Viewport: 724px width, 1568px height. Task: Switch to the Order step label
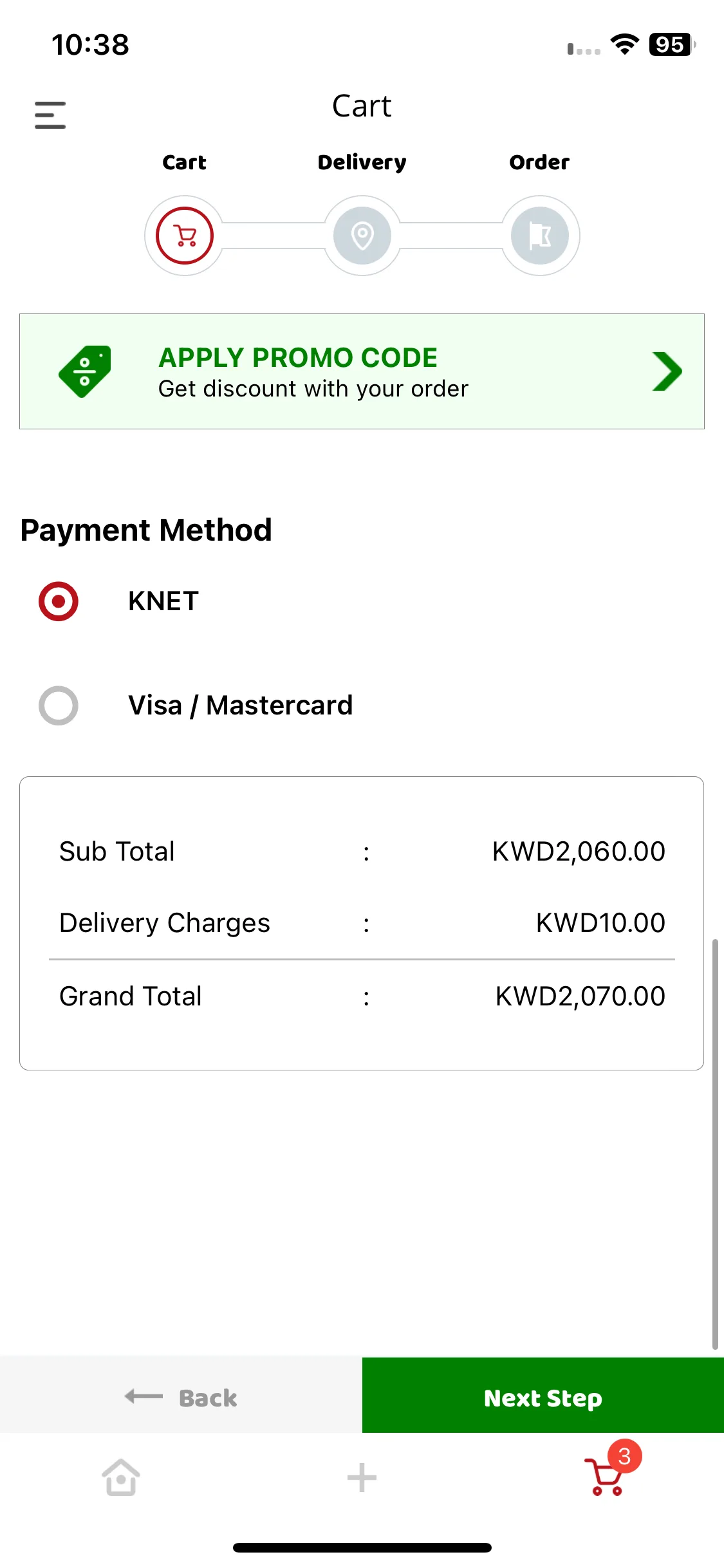pos(539,162)
